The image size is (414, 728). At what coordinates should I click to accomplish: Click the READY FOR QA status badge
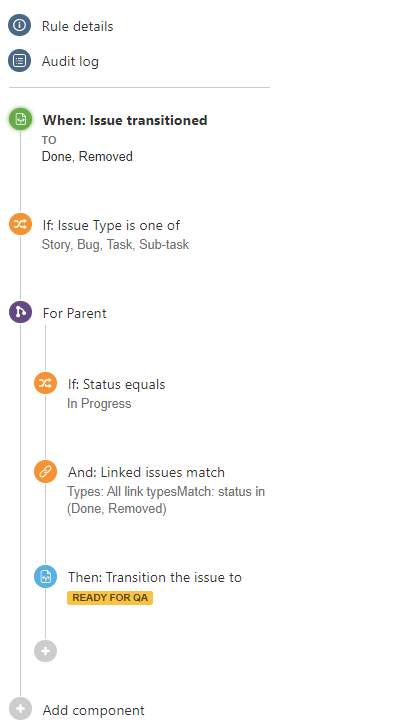click(x=110, y=598)
